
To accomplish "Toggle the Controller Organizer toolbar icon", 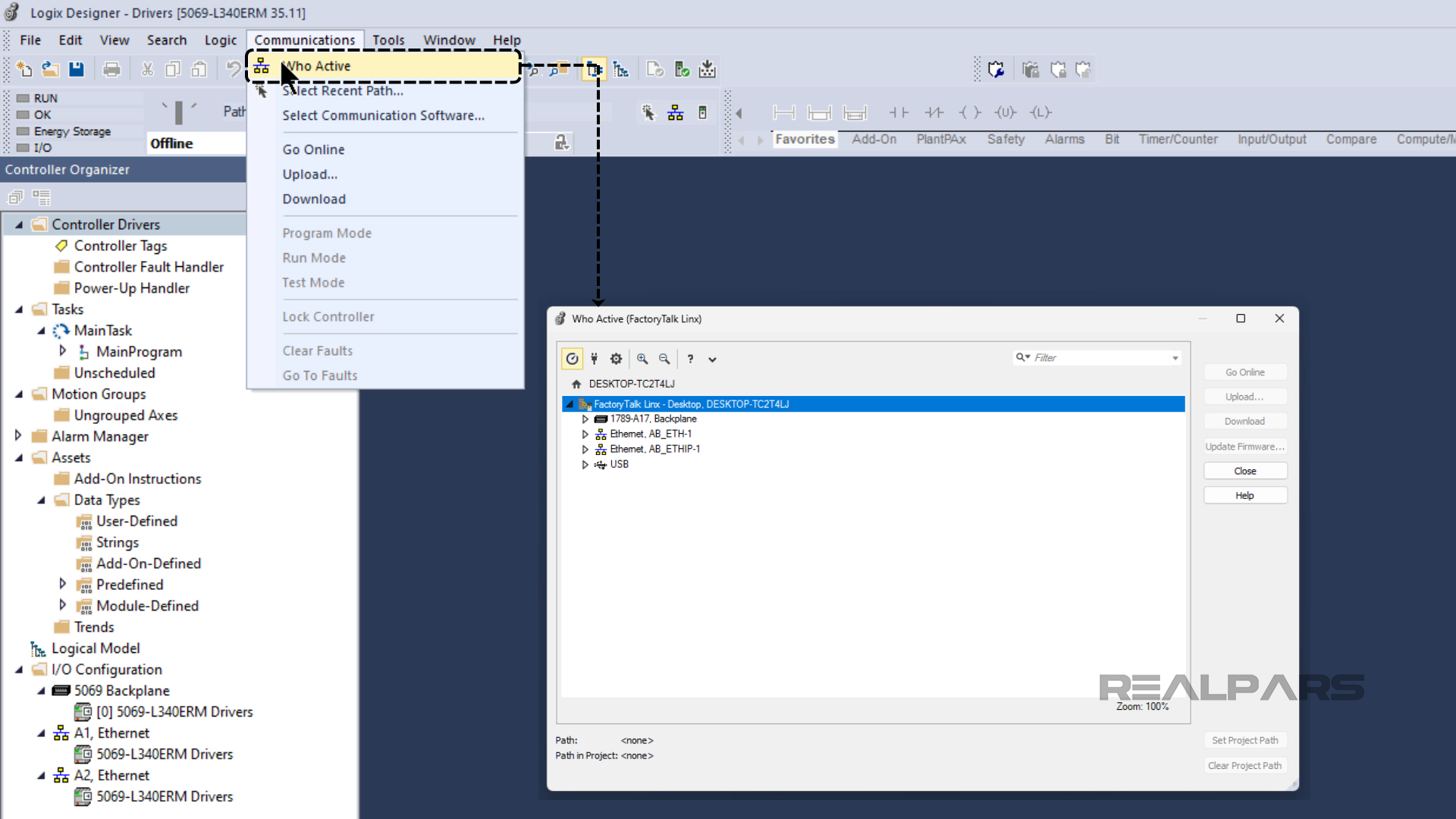I will (x=594, y=70).
